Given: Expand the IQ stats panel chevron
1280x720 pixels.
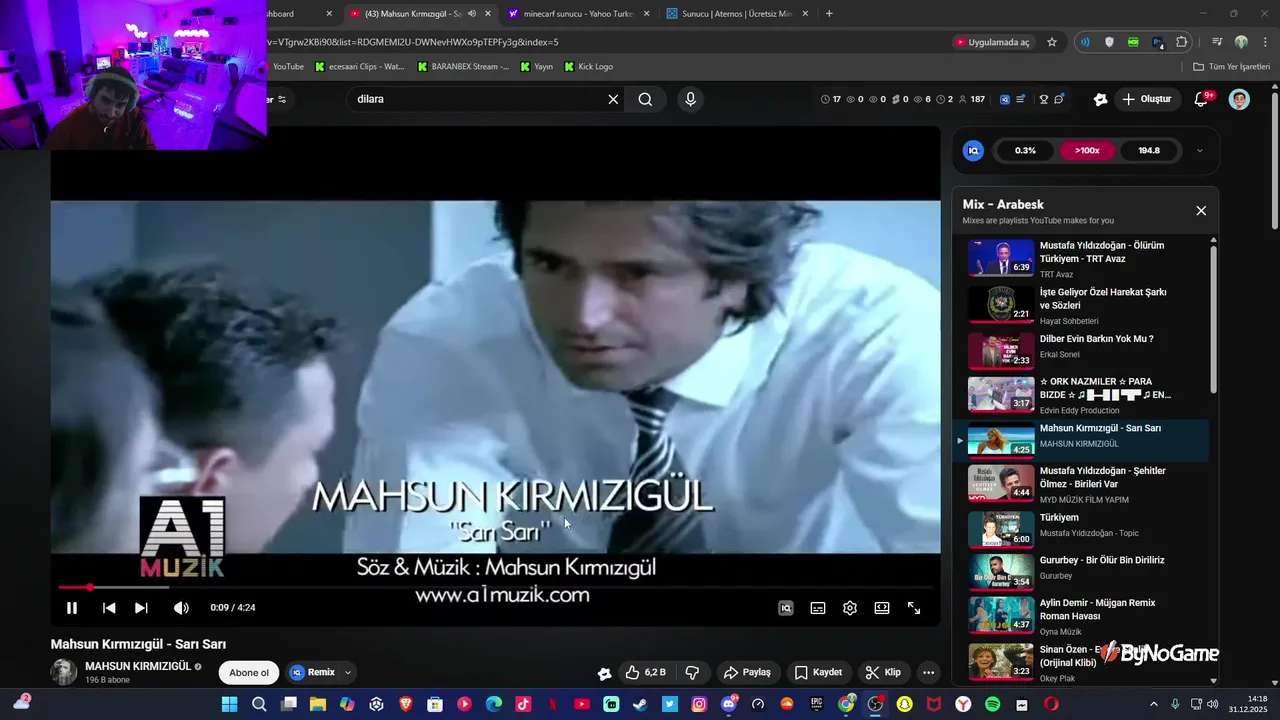Looking at the screenshot, I should pos(1200,151).
